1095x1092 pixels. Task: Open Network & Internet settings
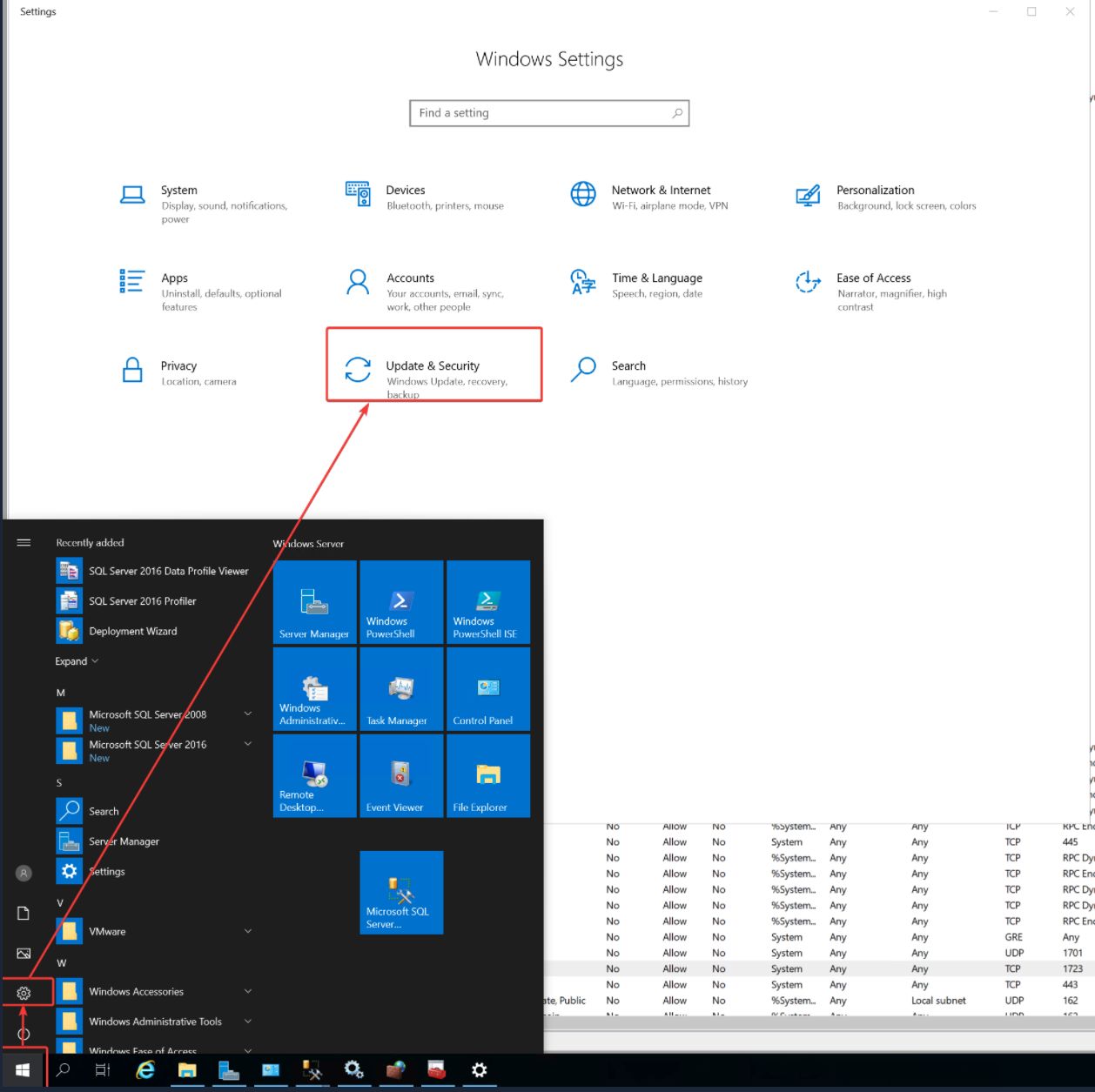649,198
